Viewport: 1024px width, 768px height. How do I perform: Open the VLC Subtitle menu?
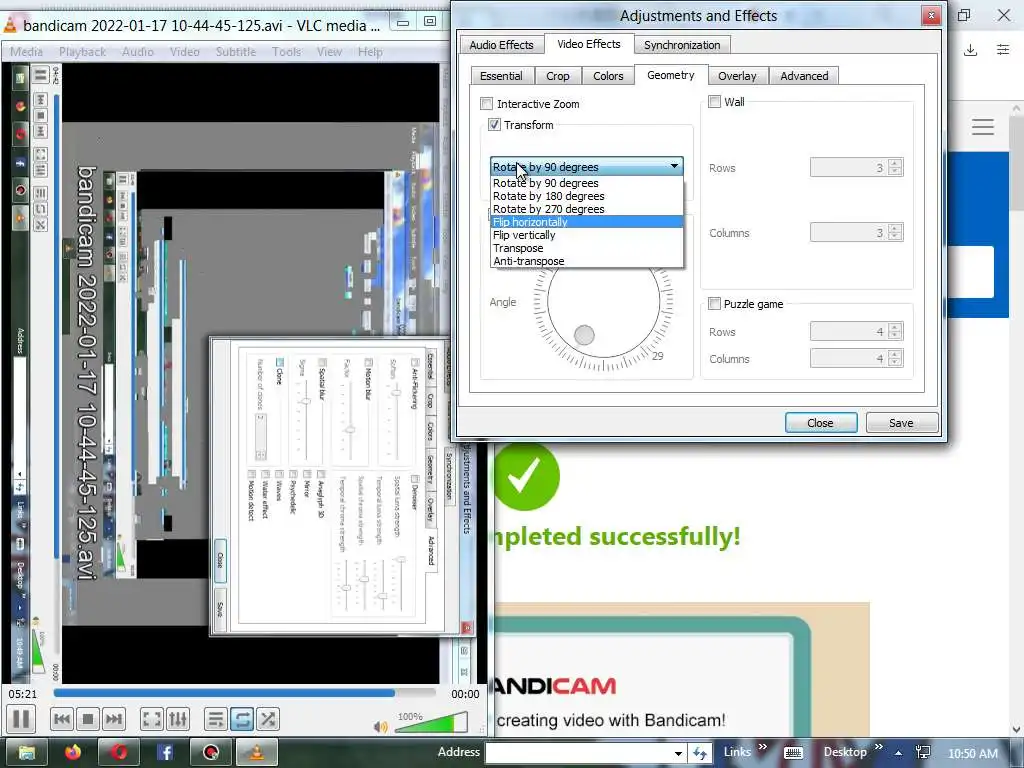[x=236, y=52]
